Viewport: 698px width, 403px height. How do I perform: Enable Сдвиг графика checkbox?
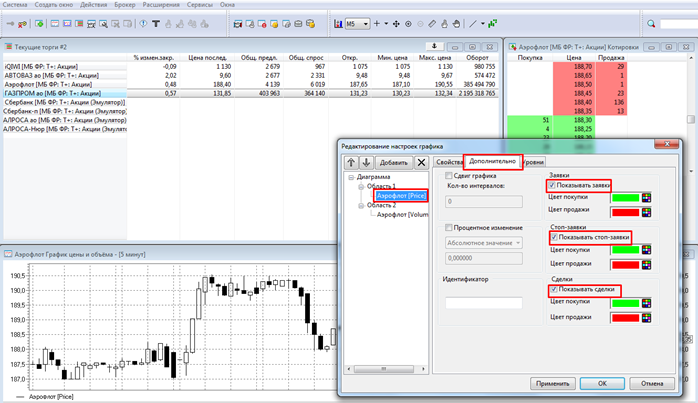point(449,175)
